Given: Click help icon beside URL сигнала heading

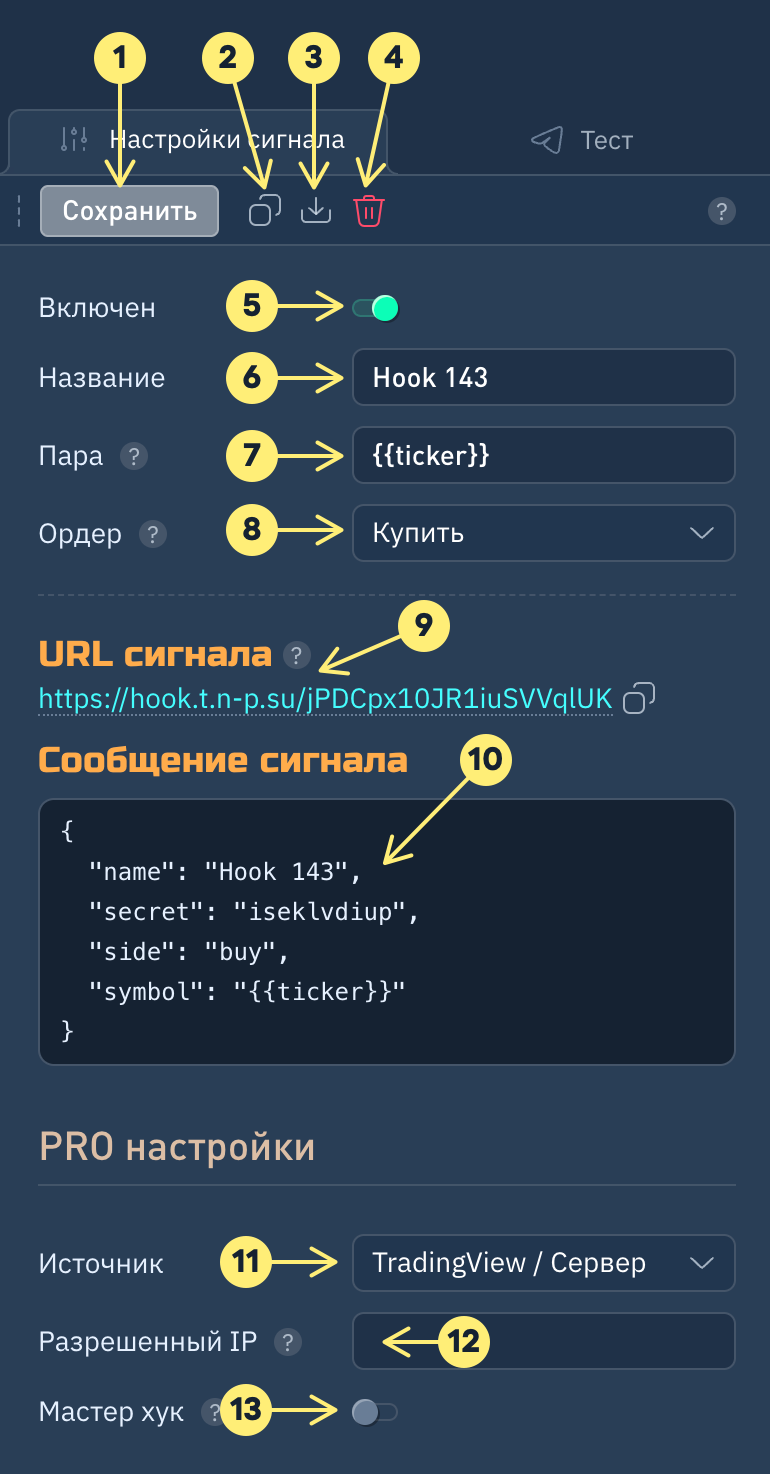Looking at the screenshot, I should tap(296, 655).
